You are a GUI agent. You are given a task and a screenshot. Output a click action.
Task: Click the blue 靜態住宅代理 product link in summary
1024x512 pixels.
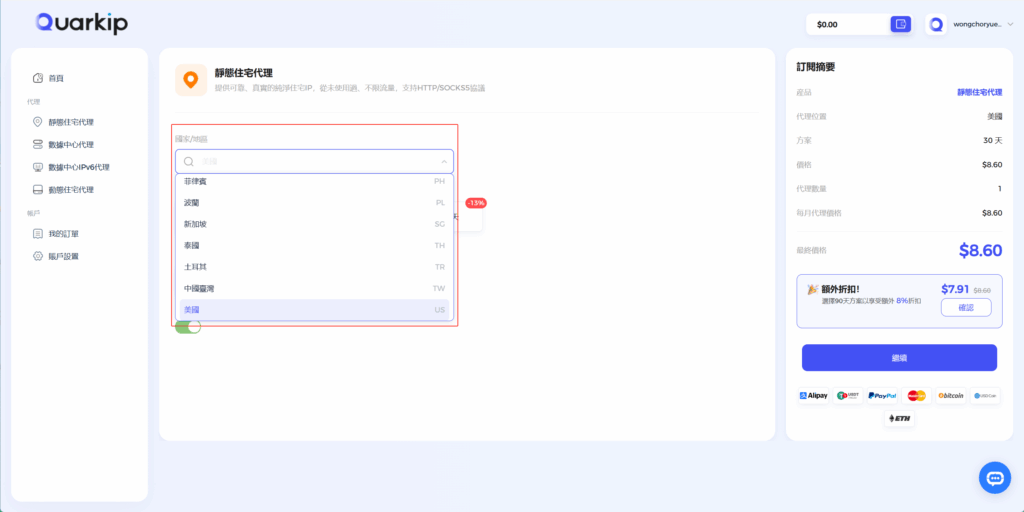click(x=980, y=92)
